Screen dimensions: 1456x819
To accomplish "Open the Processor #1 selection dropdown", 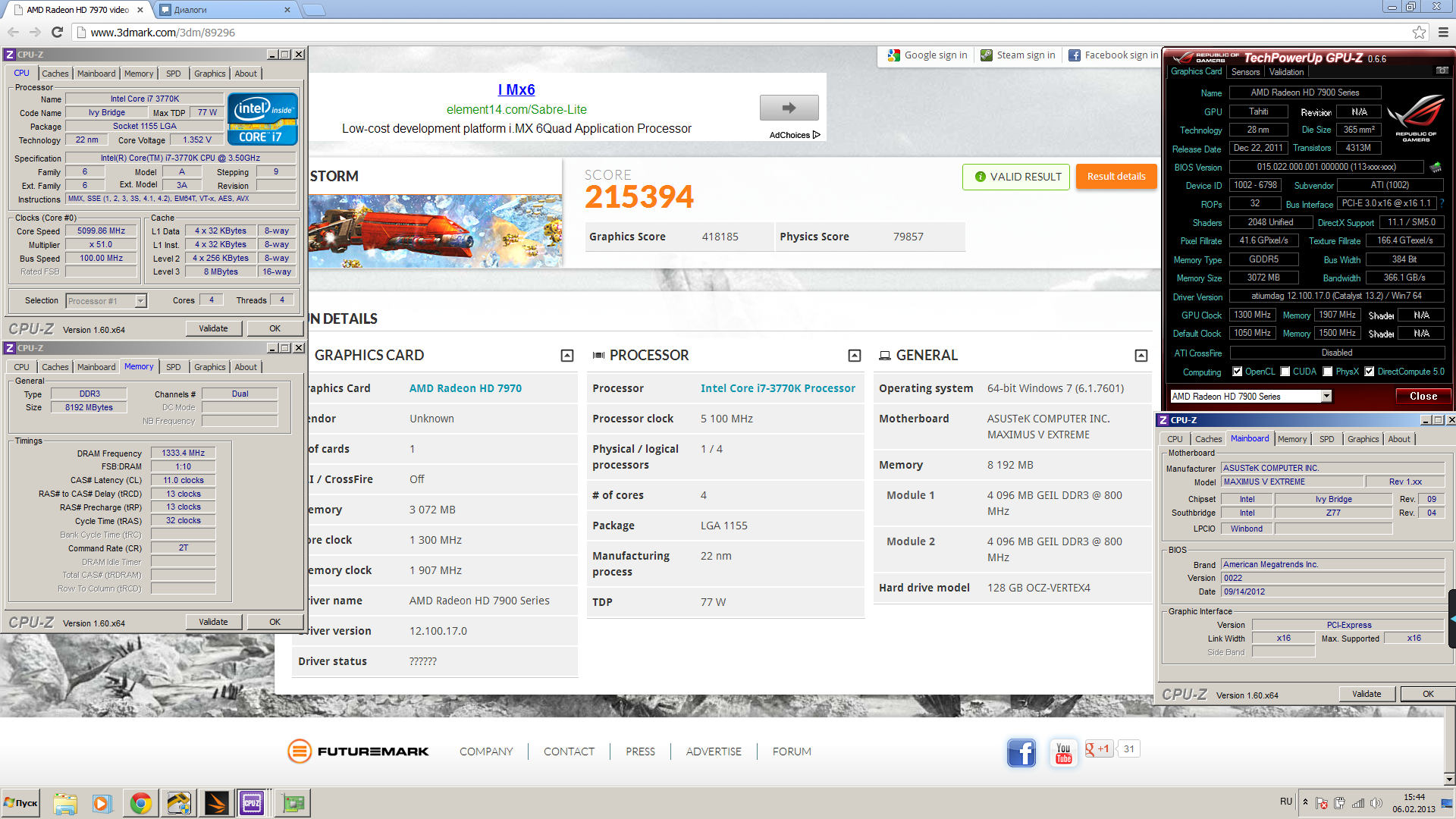I will (x=140, y=301).
